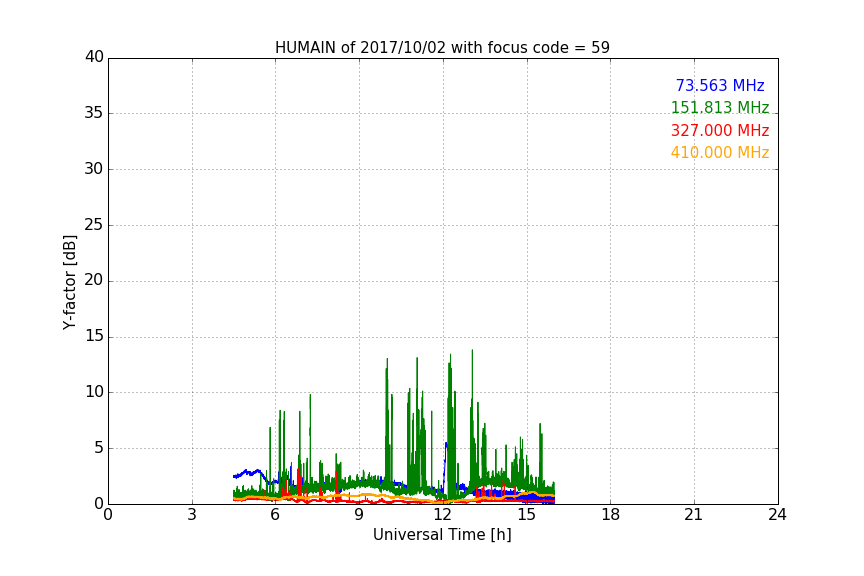Click the x-axis tick value 24

click(x=777, y=515)
